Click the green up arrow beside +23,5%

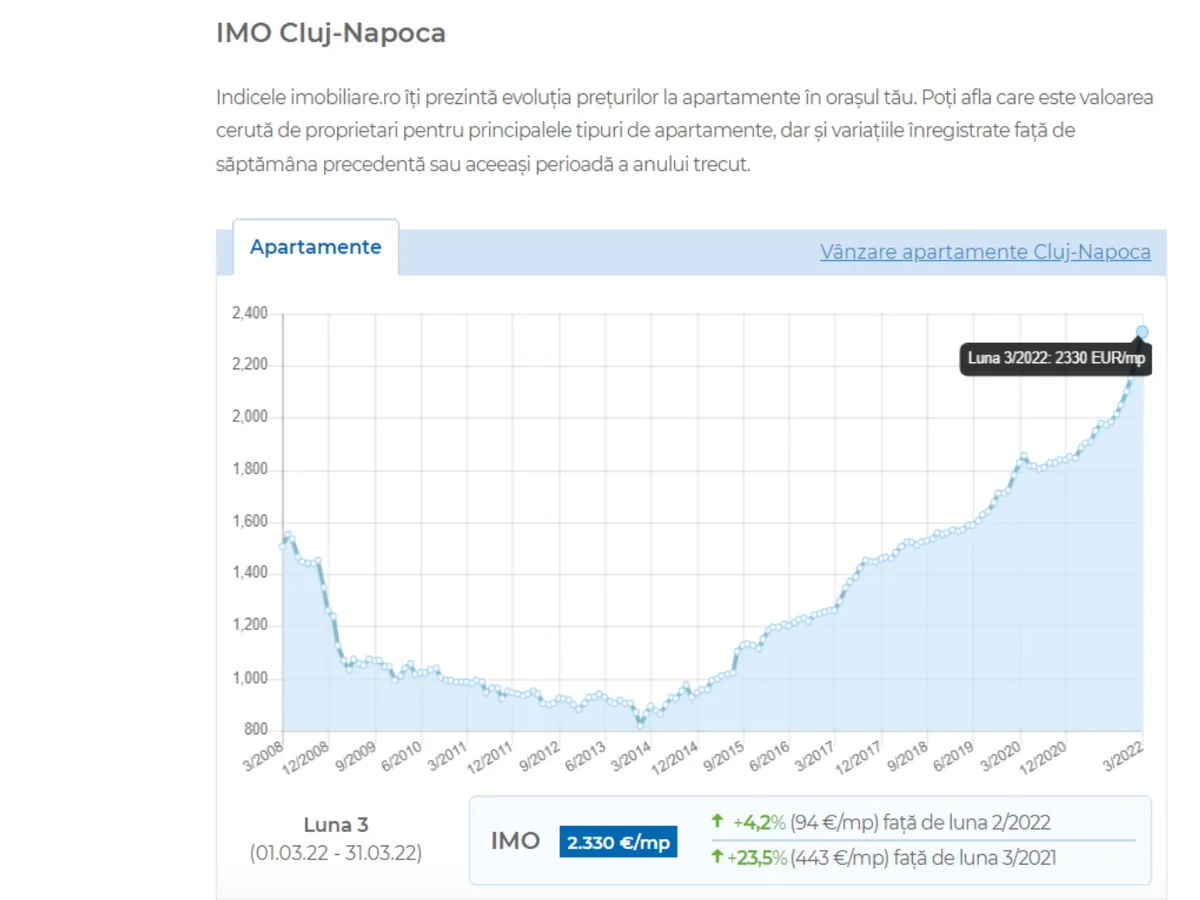(717, 857)
